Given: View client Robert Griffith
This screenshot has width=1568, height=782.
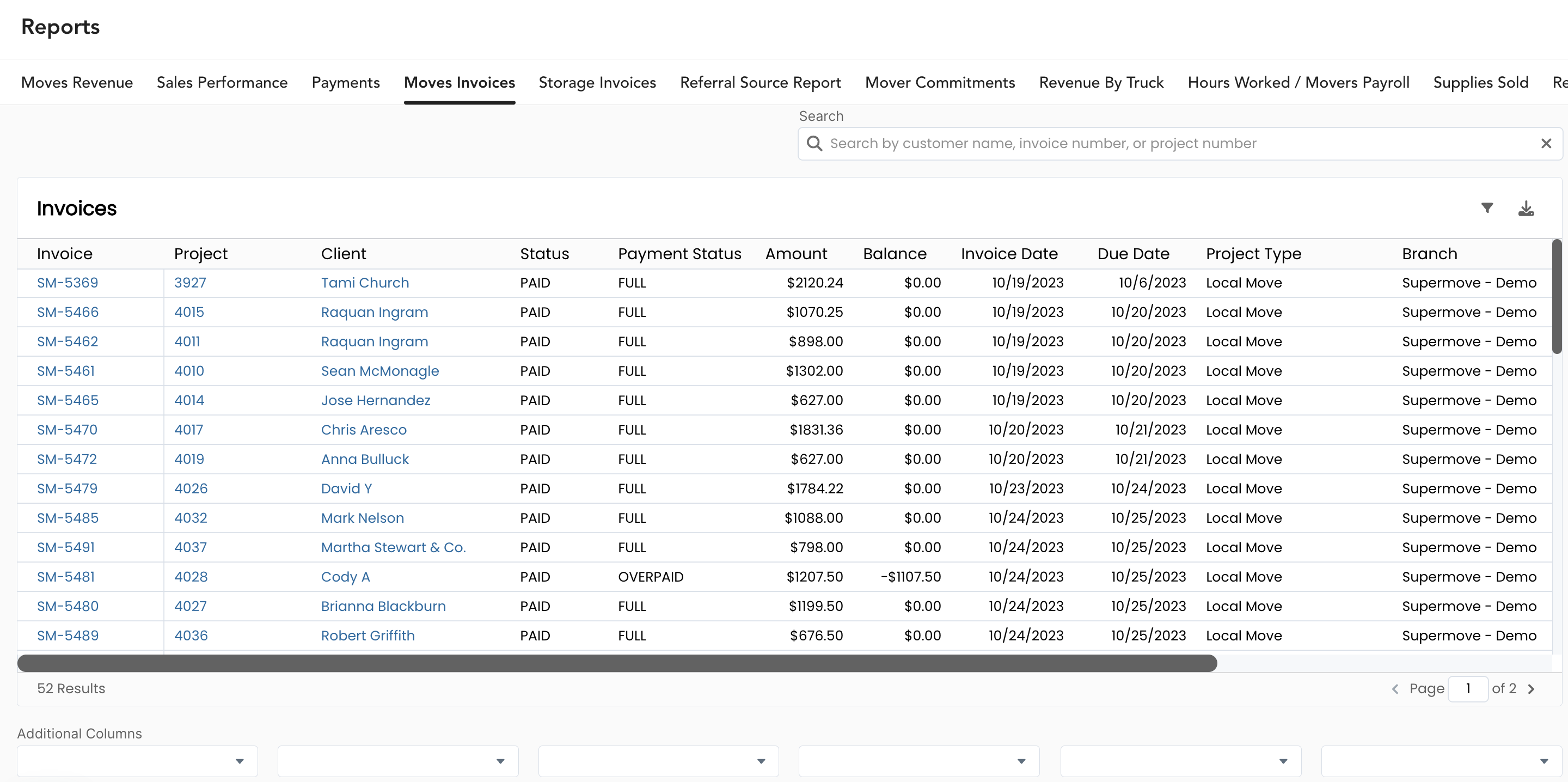Looking at the screenshot, I should tap(367, 635).
